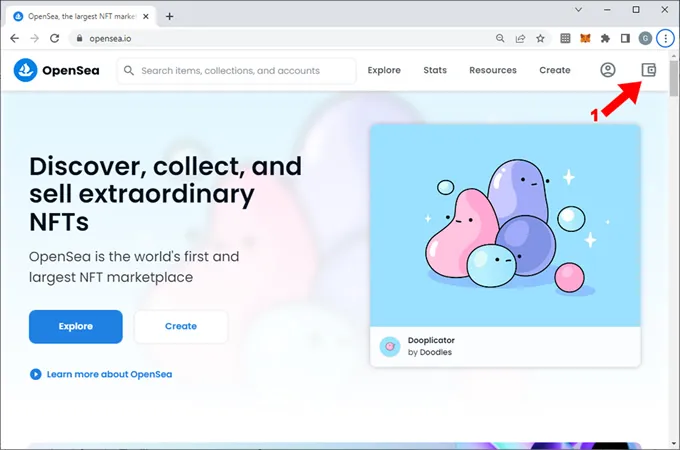680x450 pixels.
Task: Toggle the browser side panel
Action: pos(625,38)
